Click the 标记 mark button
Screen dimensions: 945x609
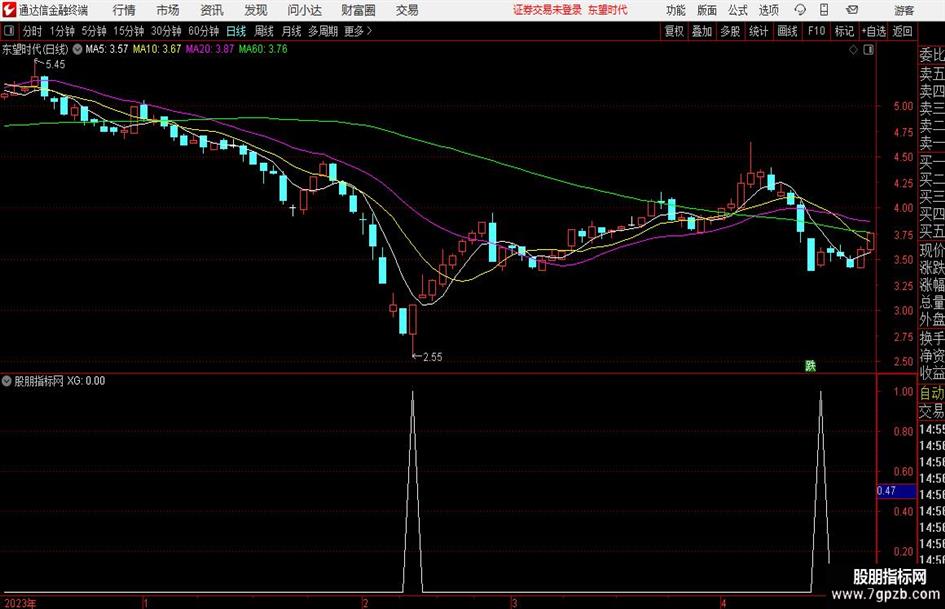844,31
